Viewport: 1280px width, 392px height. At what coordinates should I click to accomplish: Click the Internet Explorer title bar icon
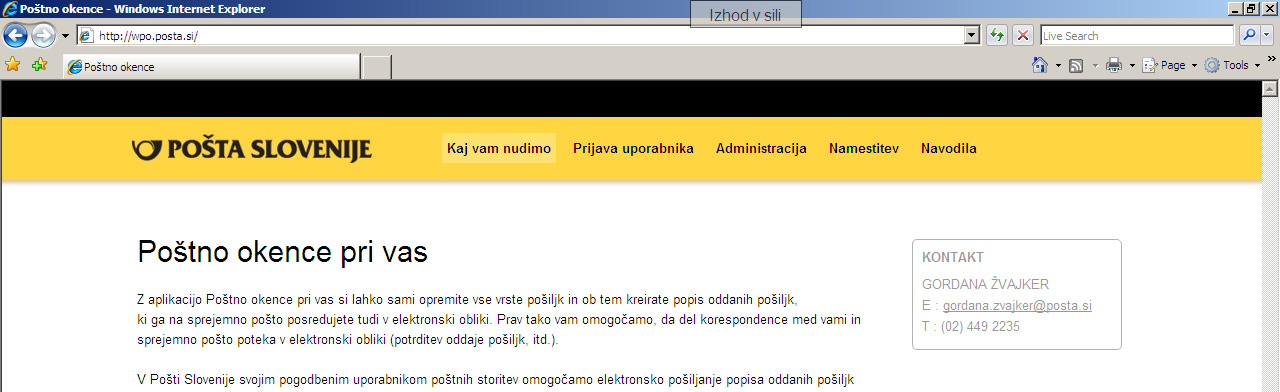[x=9, y=9]
